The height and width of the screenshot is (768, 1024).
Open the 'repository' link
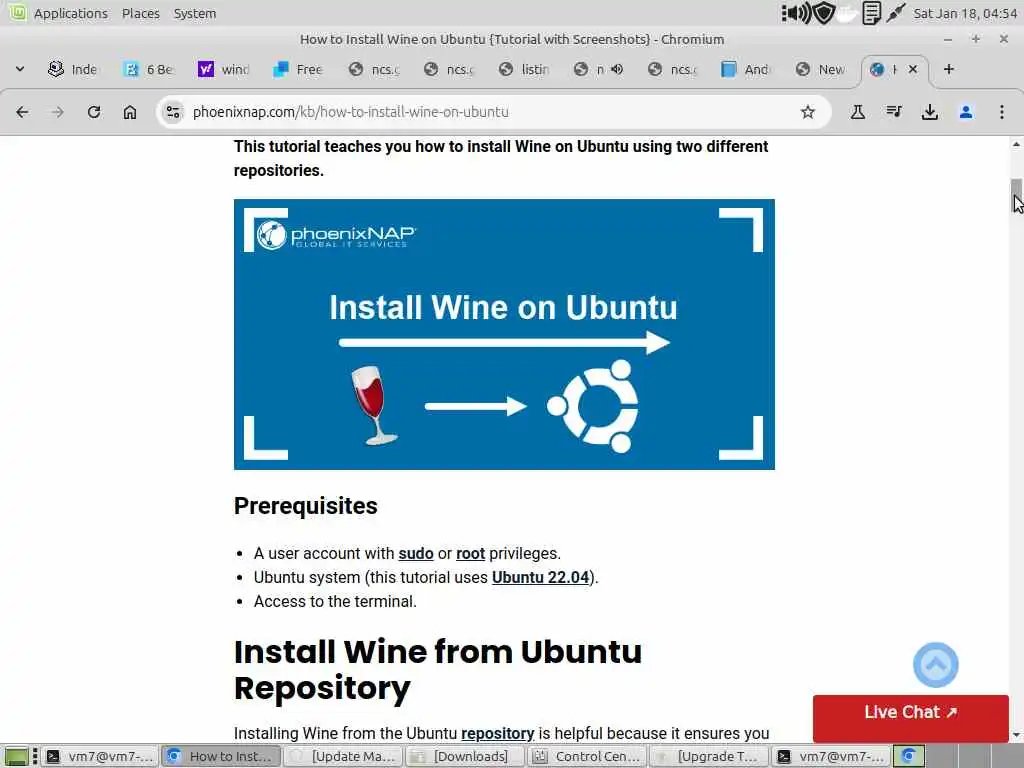[x=498, y=733]
